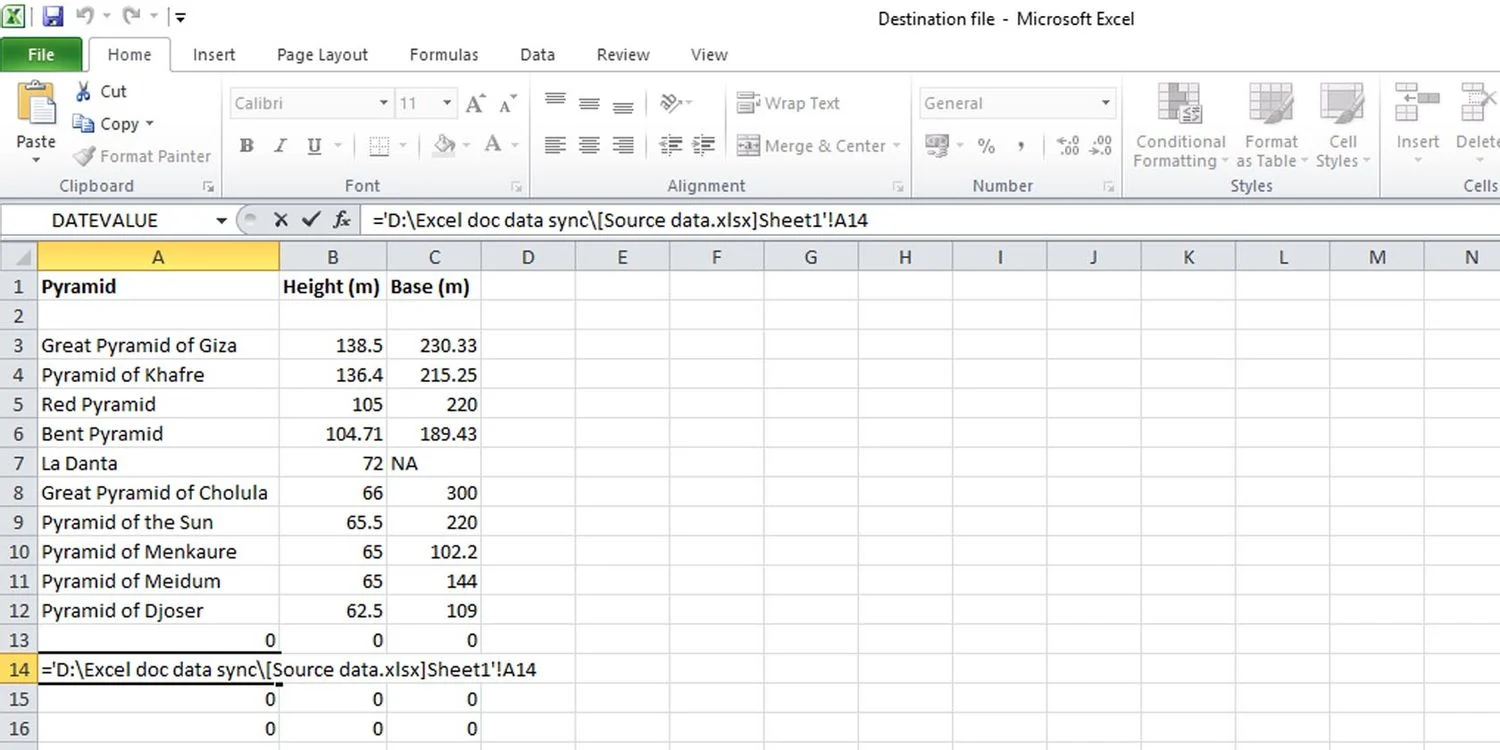Viewport: 1500px width, 750px height.
Task: Align text right
Action: 623,146
